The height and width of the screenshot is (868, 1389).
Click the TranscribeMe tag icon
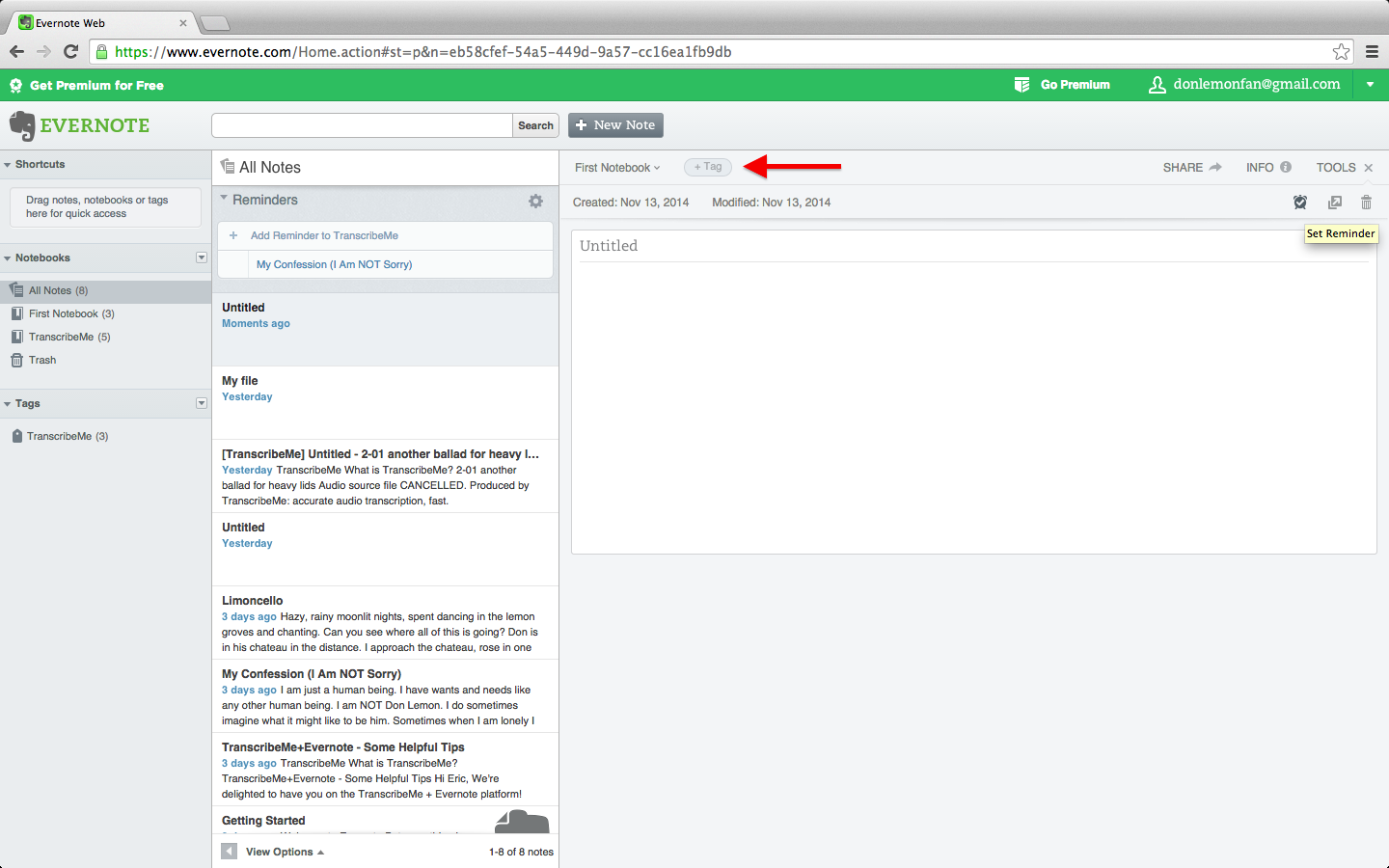coord(17,436)
